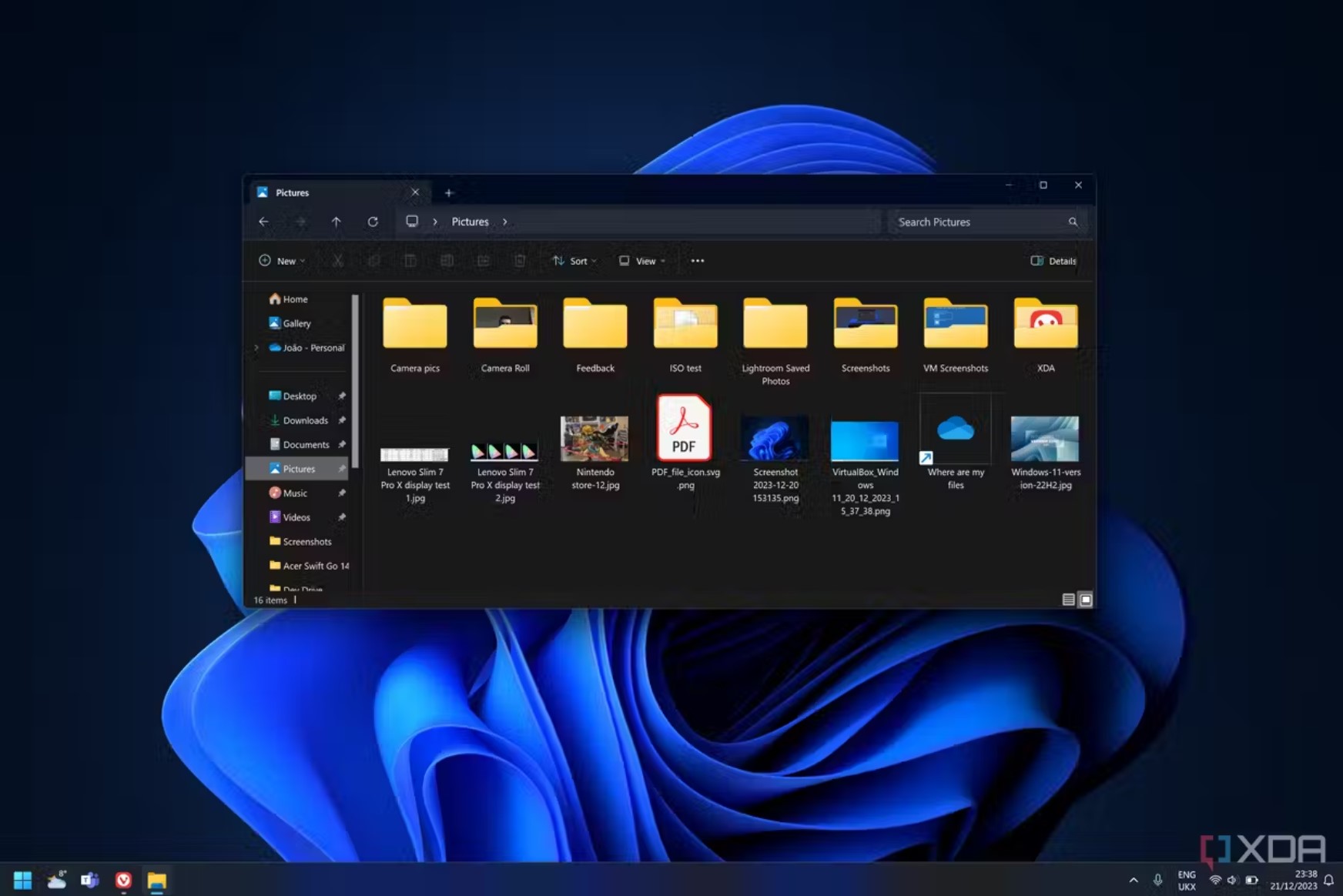Open the Sort dropdown
Viewport: 1343px width, 896px height.
[x=574, y=261]
